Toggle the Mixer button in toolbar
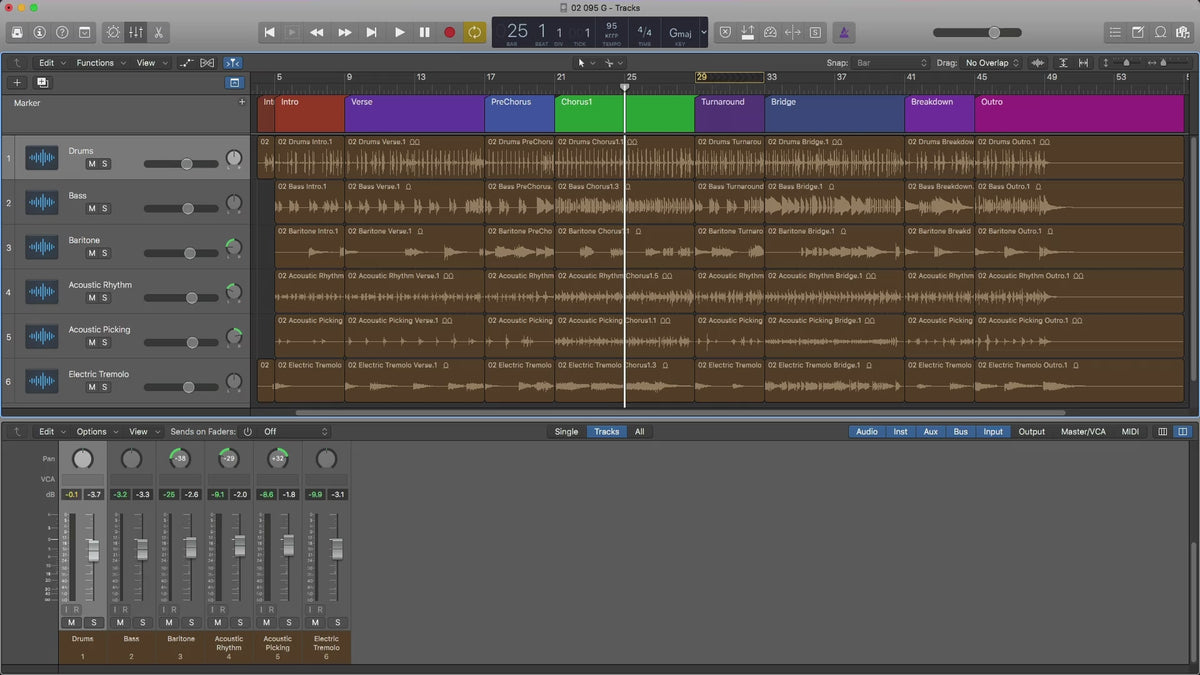Screen dimensions: 1200x675 pos(136,32)
